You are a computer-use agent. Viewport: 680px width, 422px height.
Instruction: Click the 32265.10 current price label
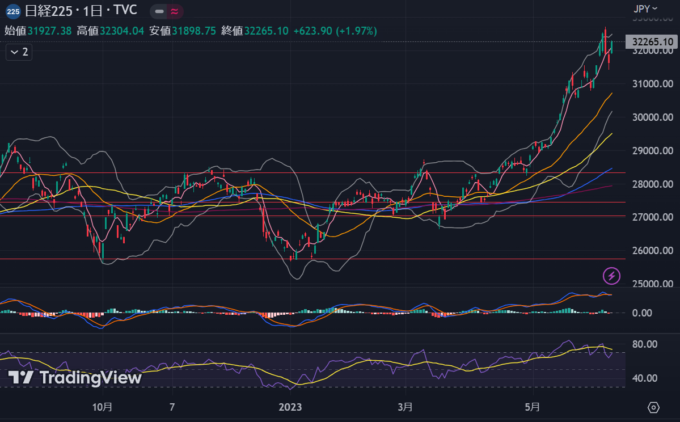(650, 42)
